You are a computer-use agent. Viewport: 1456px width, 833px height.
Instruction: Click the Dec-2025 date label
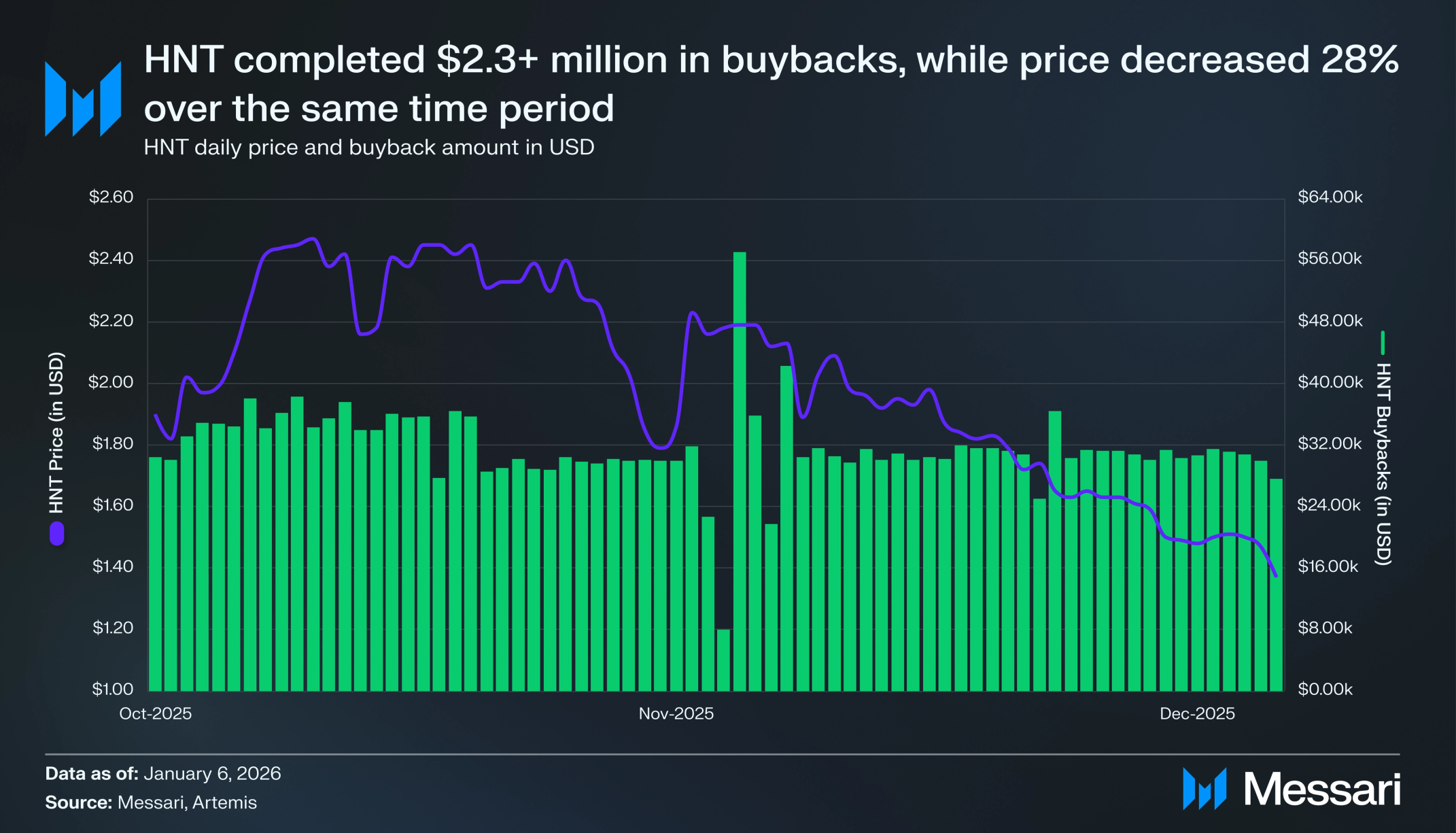[1198, 714]
